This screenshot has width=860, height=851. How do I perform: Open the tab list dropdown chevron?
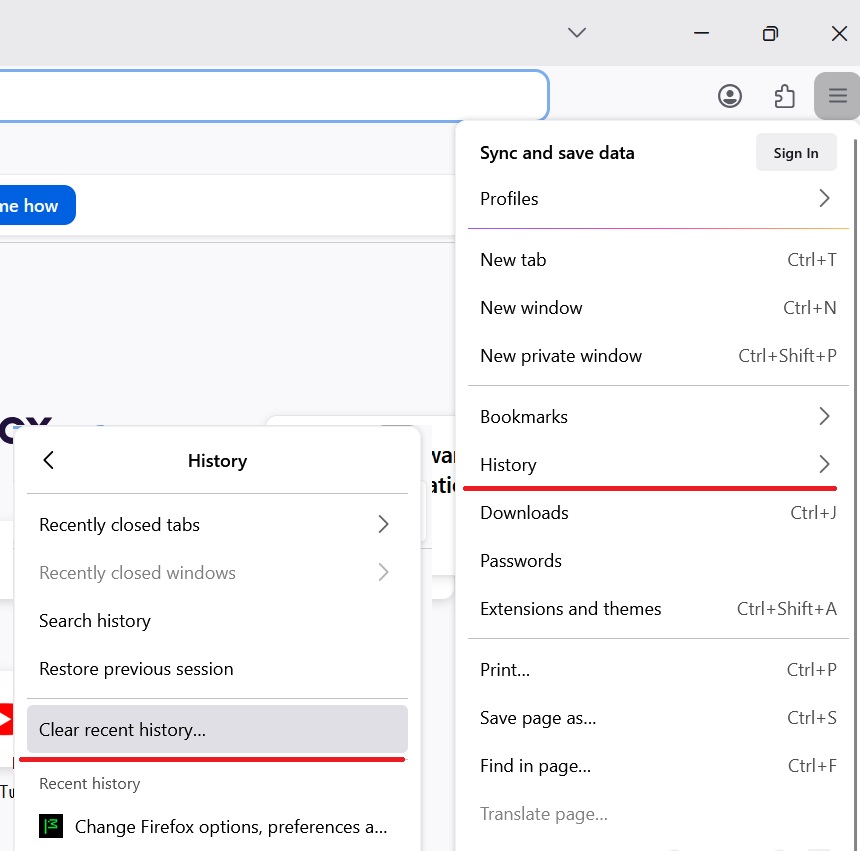[576, 32]
